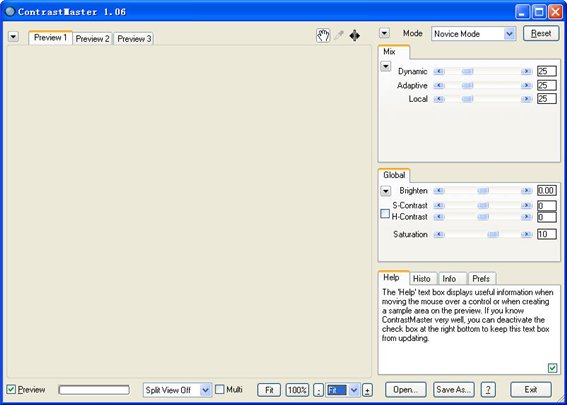
Task: Click Dynamic slider right arrow
Action: point(526,72)
